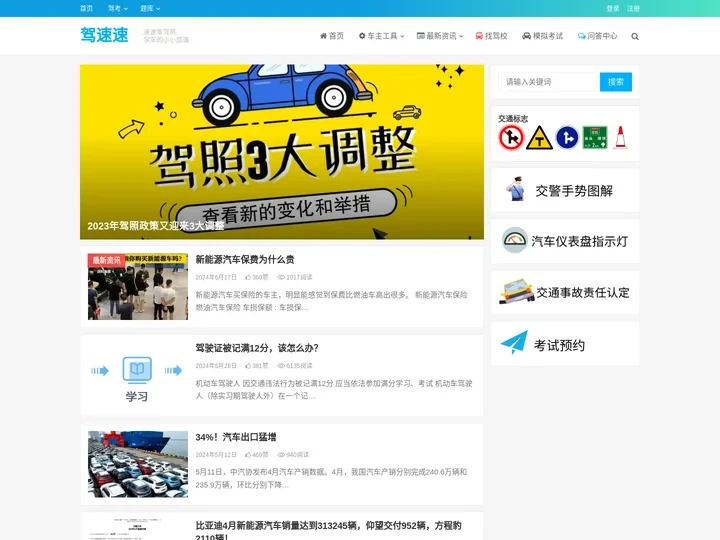Open the 比亚迪4月新能源汽车销量 article title
The image size is (720, 540).
pos(328,530)
